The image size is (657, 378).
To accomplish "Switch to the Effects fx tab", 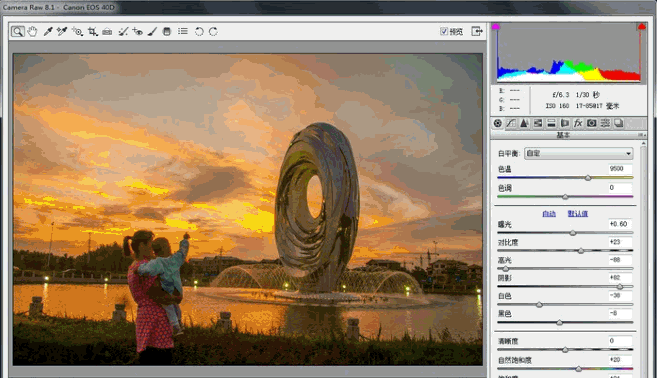I will pyautogui.click(x=578, y=123).
